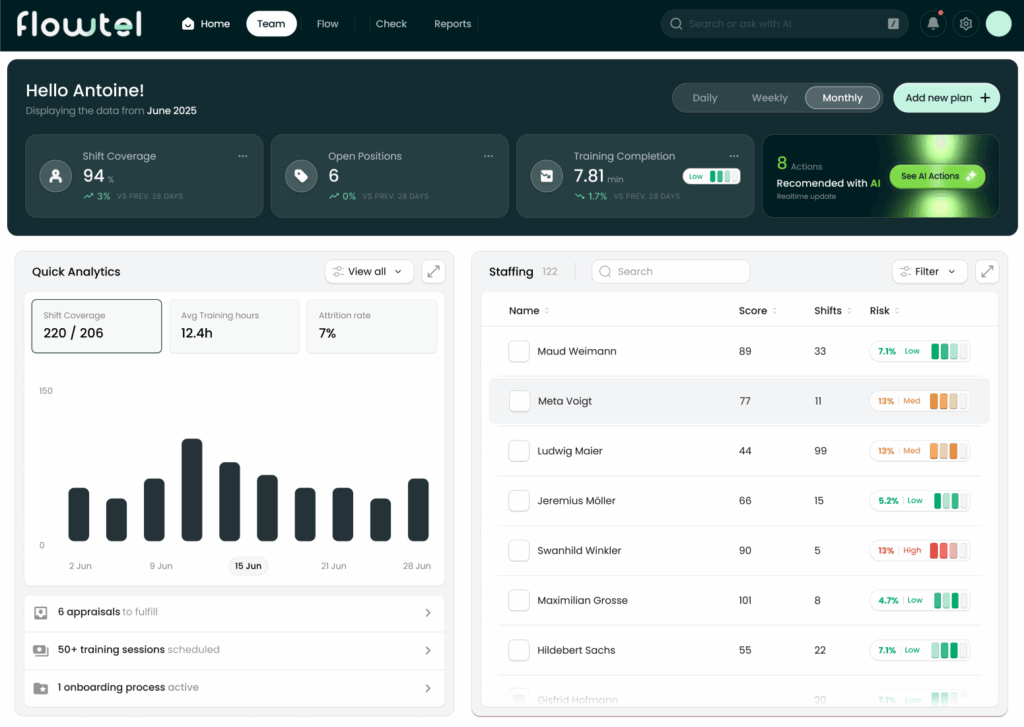The height and width of the screenshot is (727, 1024).
Task: Open the notifications bell icon
Action: coord(933,24)
